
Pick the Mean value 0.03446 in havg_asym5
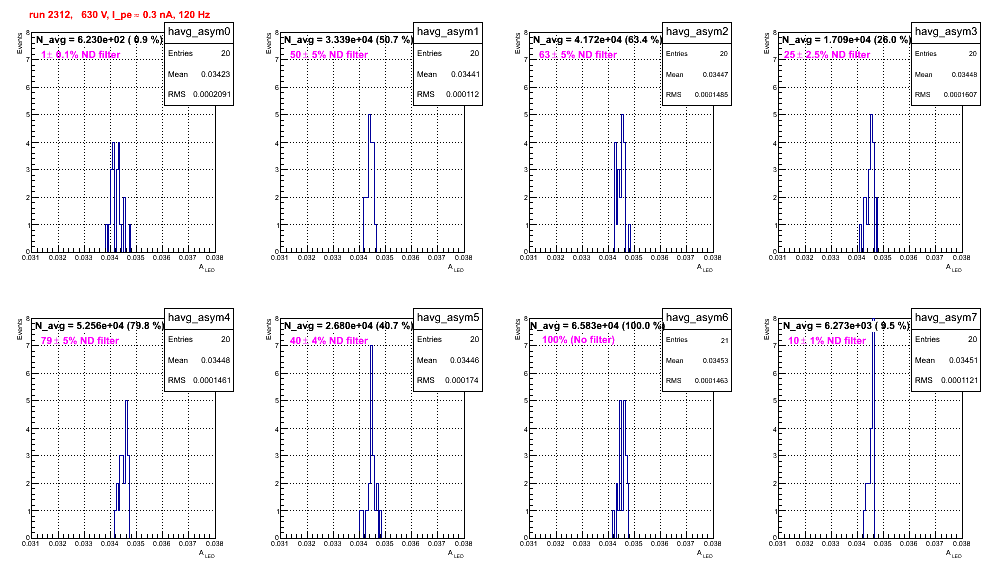point(465,360)
